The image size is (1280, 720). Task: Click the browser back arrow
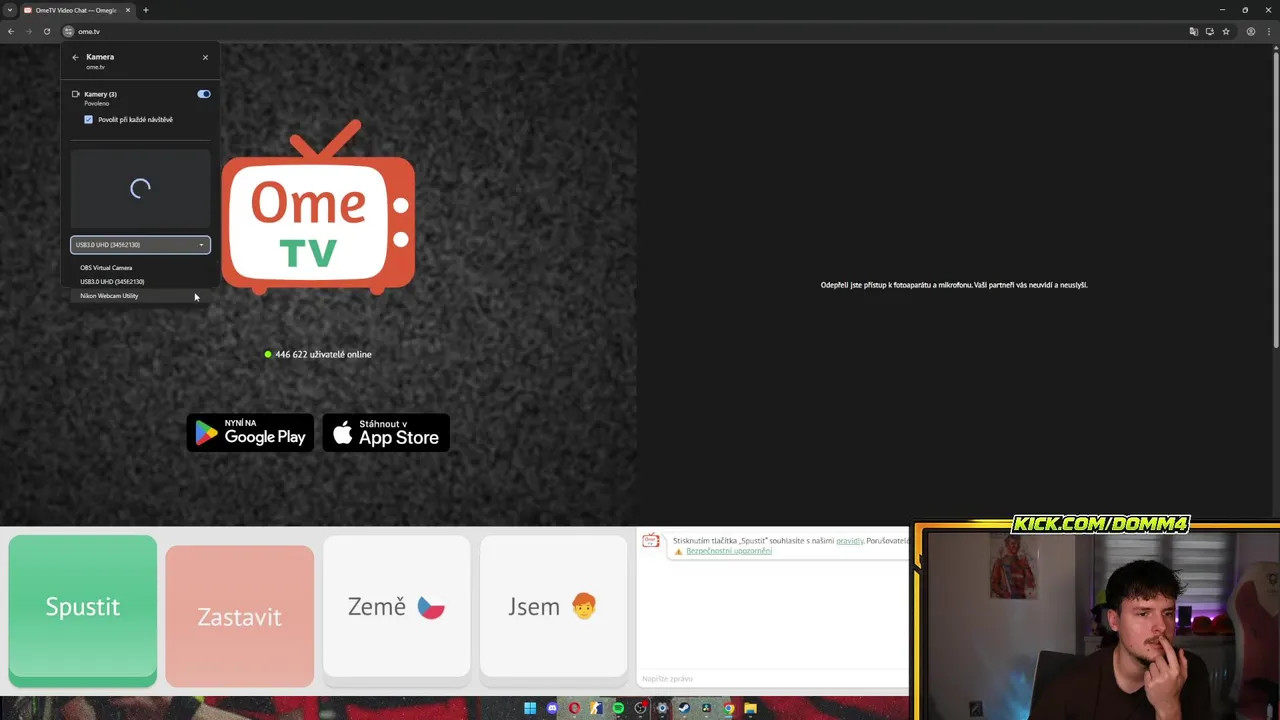(11, 32)
